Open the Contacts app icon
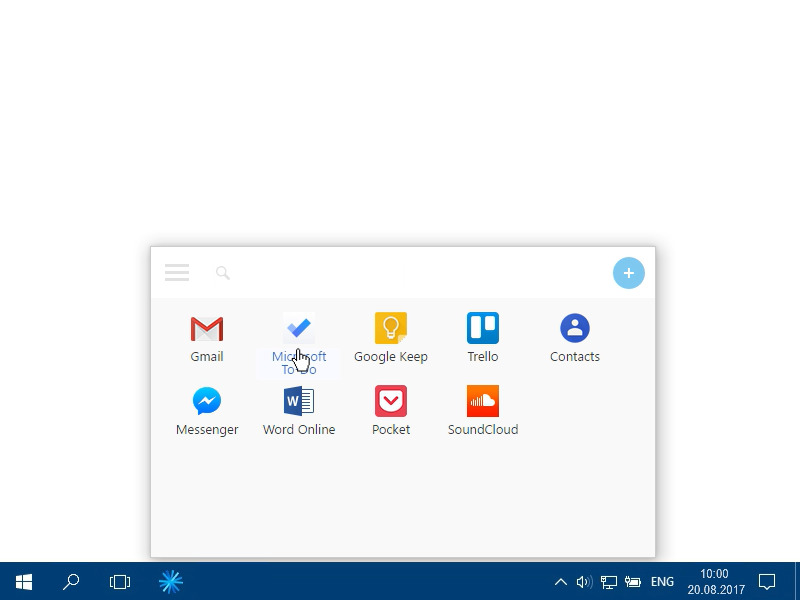This screenshot has height=600, width=800. click(x=575, y=328)
